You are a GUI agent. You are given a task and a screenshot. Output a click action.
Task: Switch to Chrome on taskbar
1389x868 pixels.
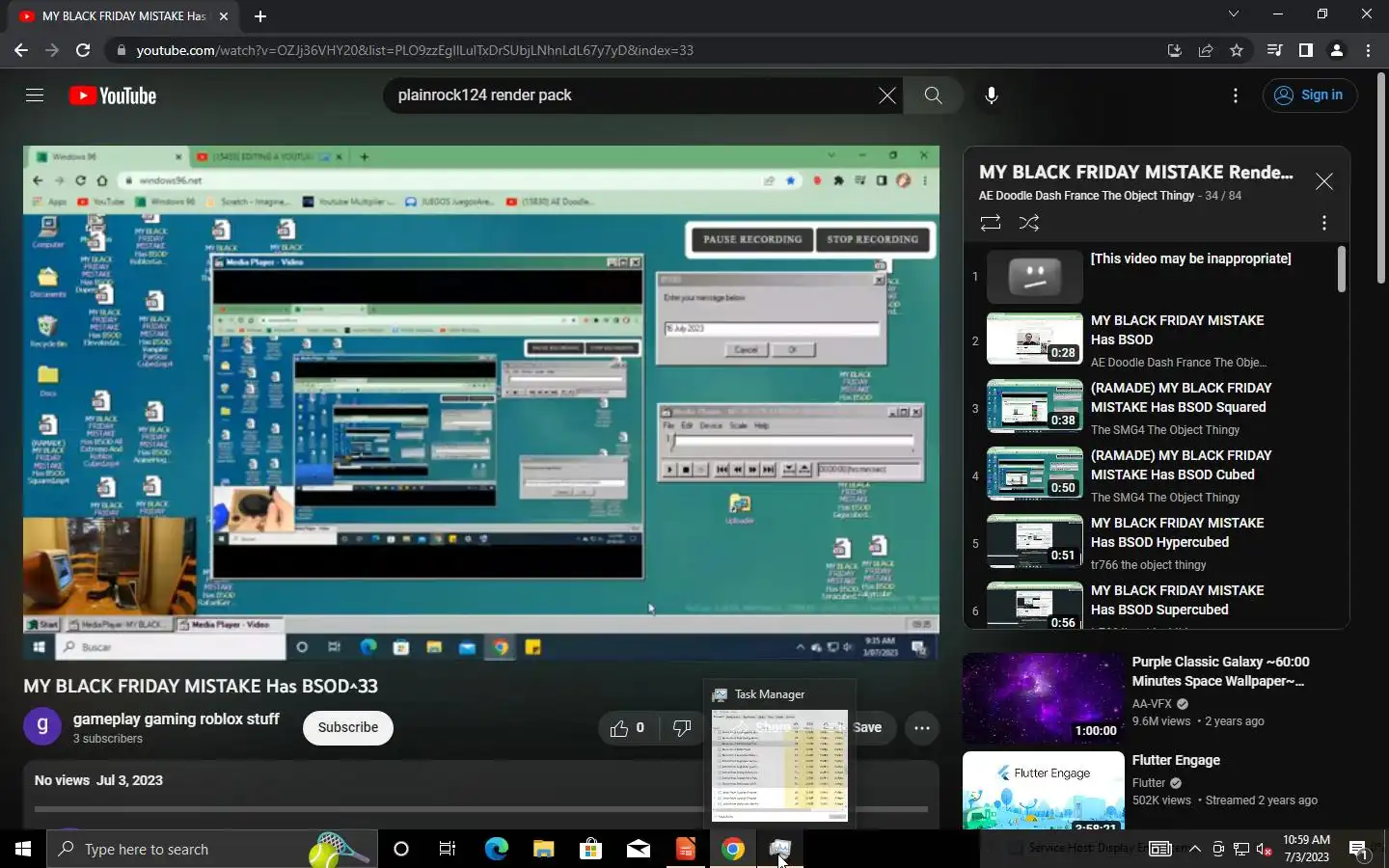pyautogui.click(x=733, y=849)
